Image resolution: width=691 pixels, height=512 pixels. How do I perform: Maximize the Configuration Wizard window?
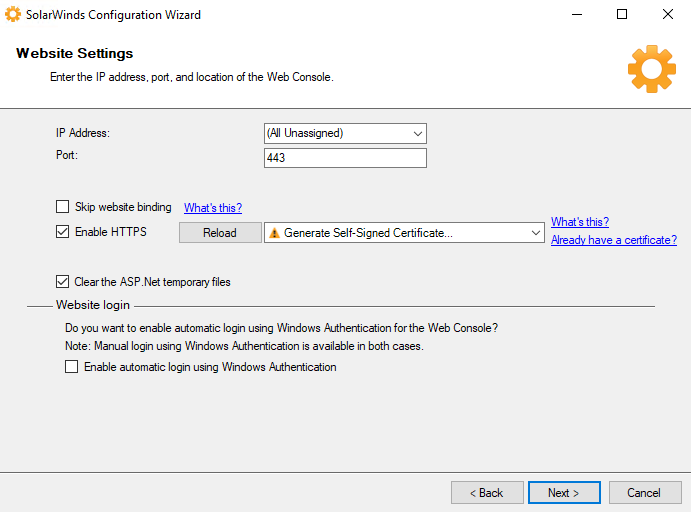(622, 15)
